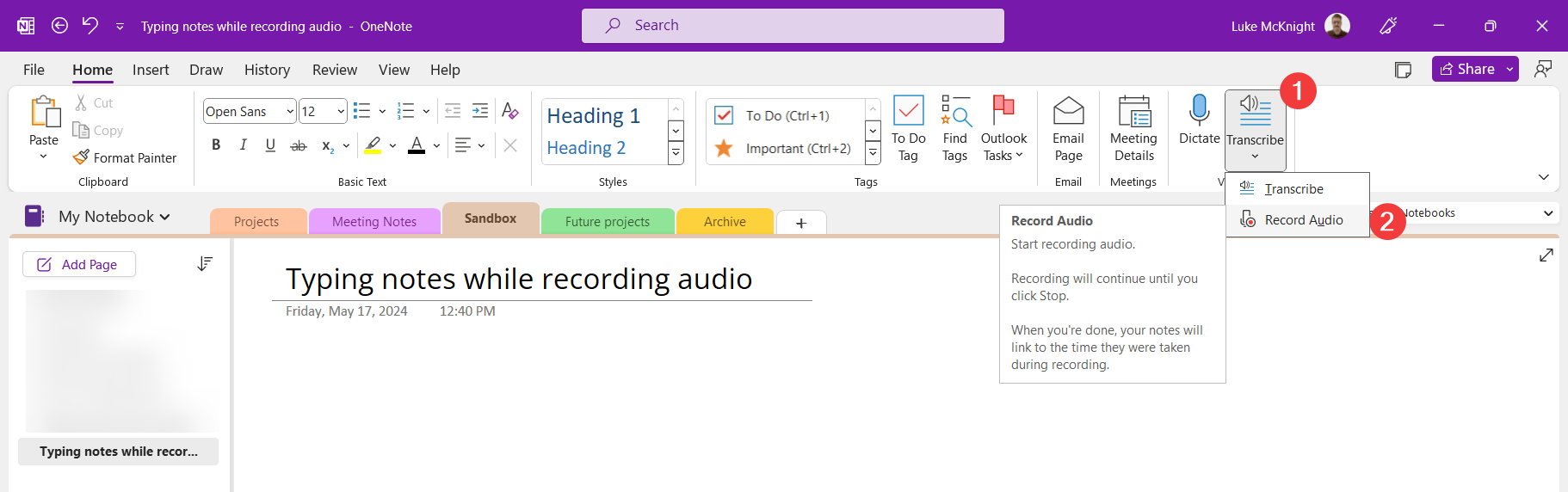Open the Open Sans font name dropdown

point(290,112)
